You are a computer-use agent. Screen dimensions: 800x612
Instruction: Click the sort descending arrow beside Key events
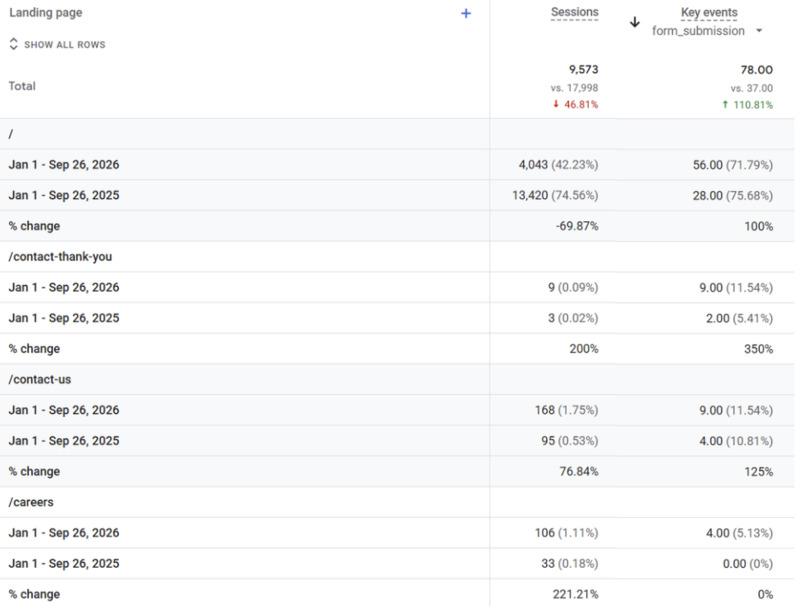pos(635,22)
